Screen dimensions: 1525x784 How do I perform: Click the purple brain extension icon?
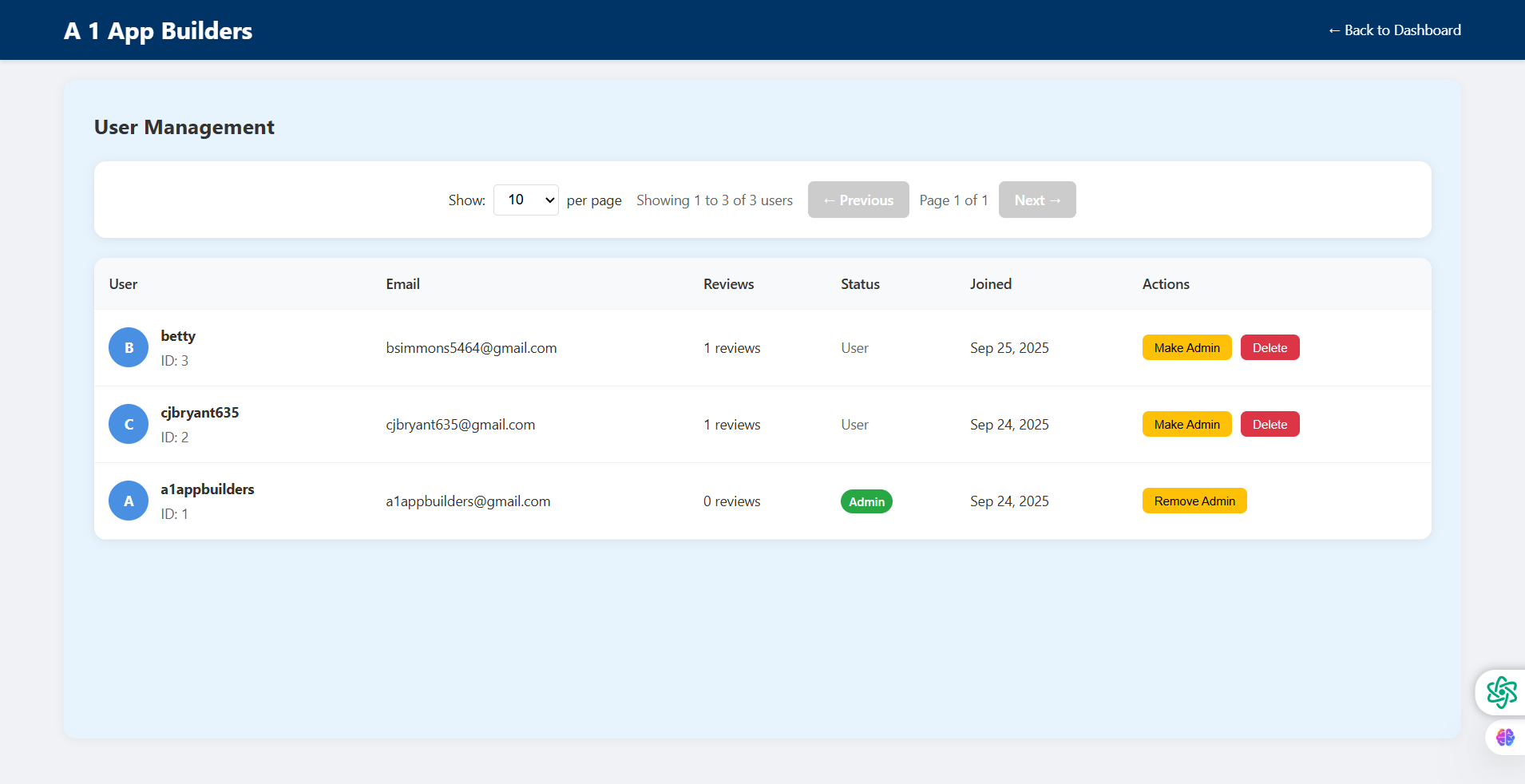click(x=1505, y=737)
